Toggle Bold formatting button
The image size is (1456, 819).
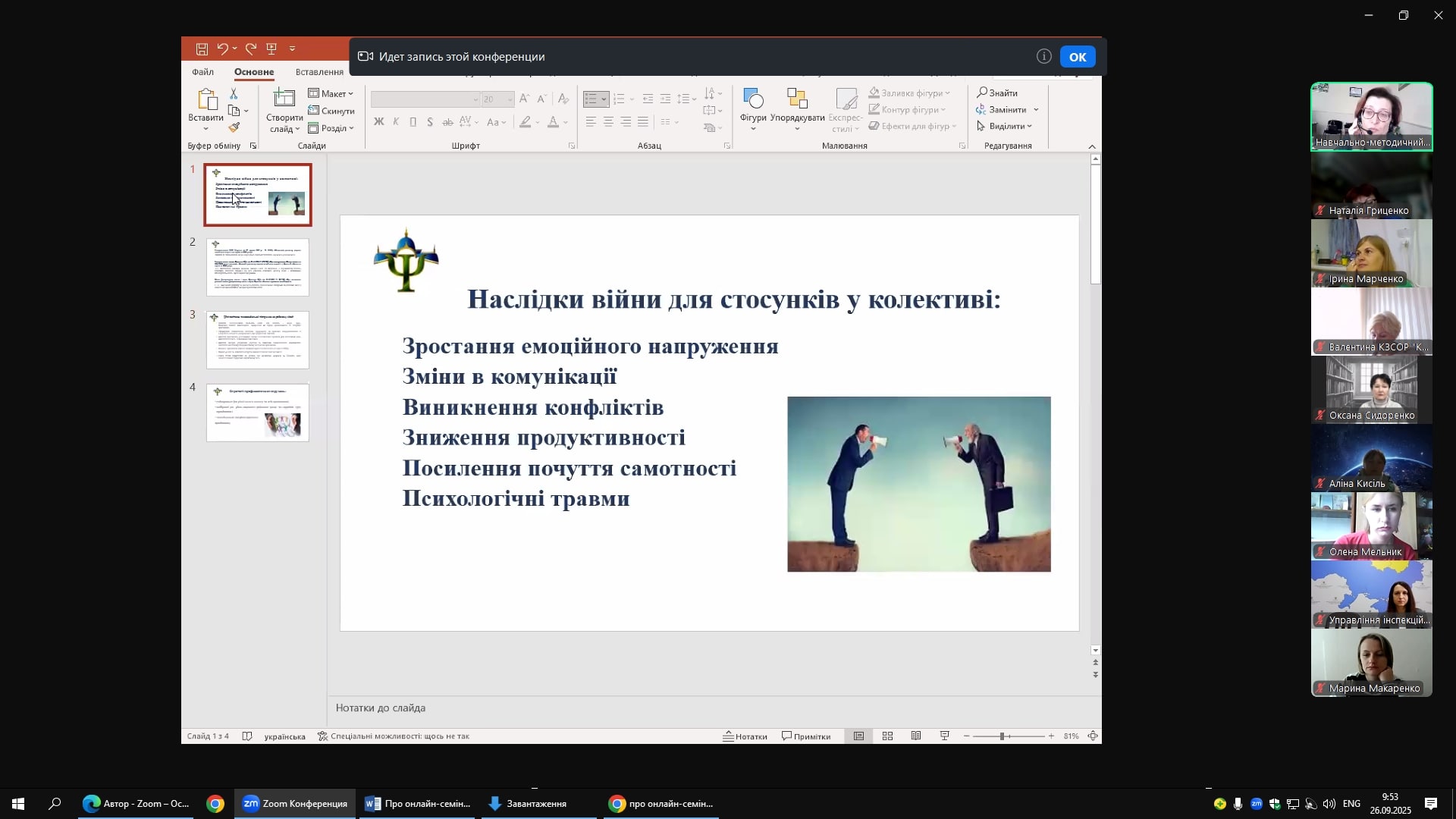pos(378,122)
